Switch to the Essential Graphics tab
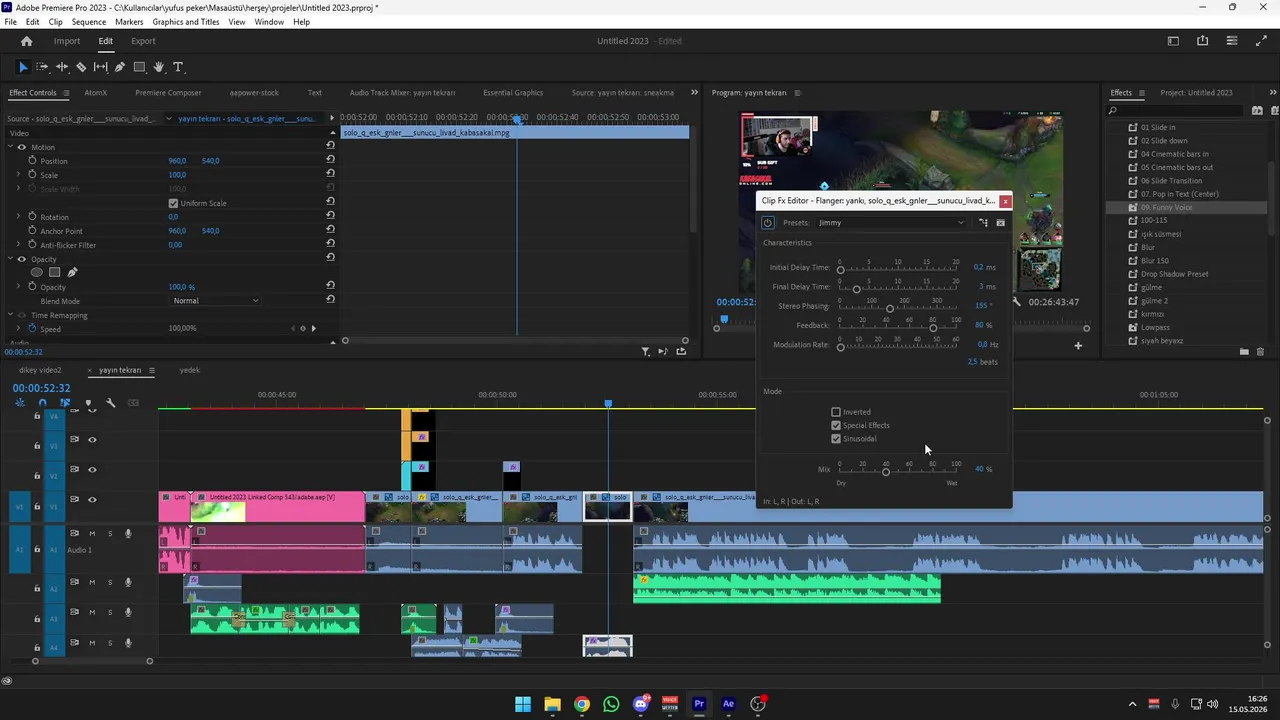1280x720 pixels. coord(513,93)
